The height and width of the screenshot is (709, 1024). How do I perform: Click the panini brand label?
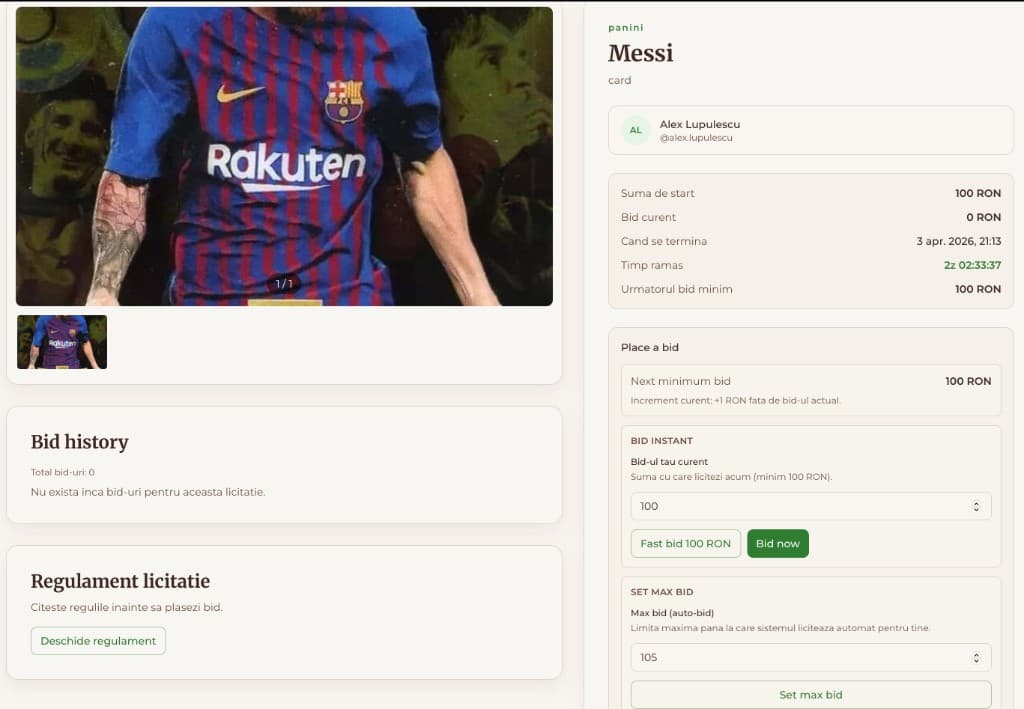[x=626, y=28]
